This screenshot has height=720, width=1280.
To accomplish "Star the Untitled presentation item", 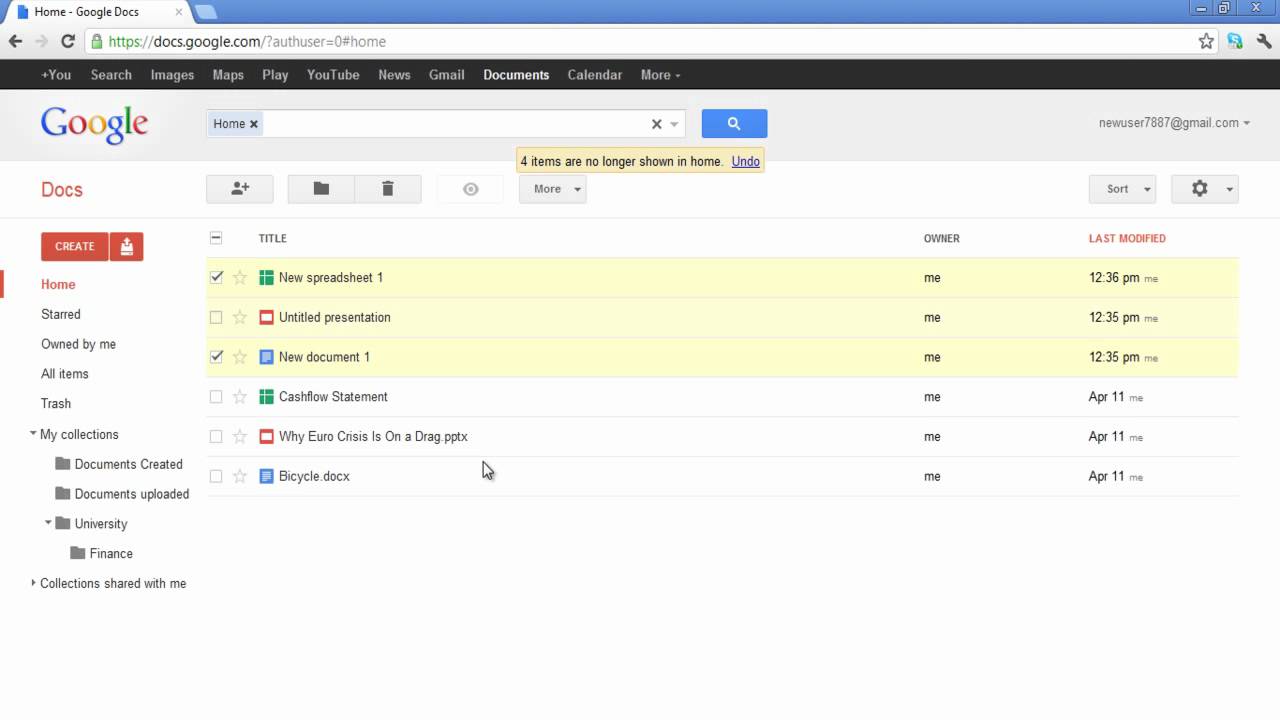I will [x=240, y=317].
